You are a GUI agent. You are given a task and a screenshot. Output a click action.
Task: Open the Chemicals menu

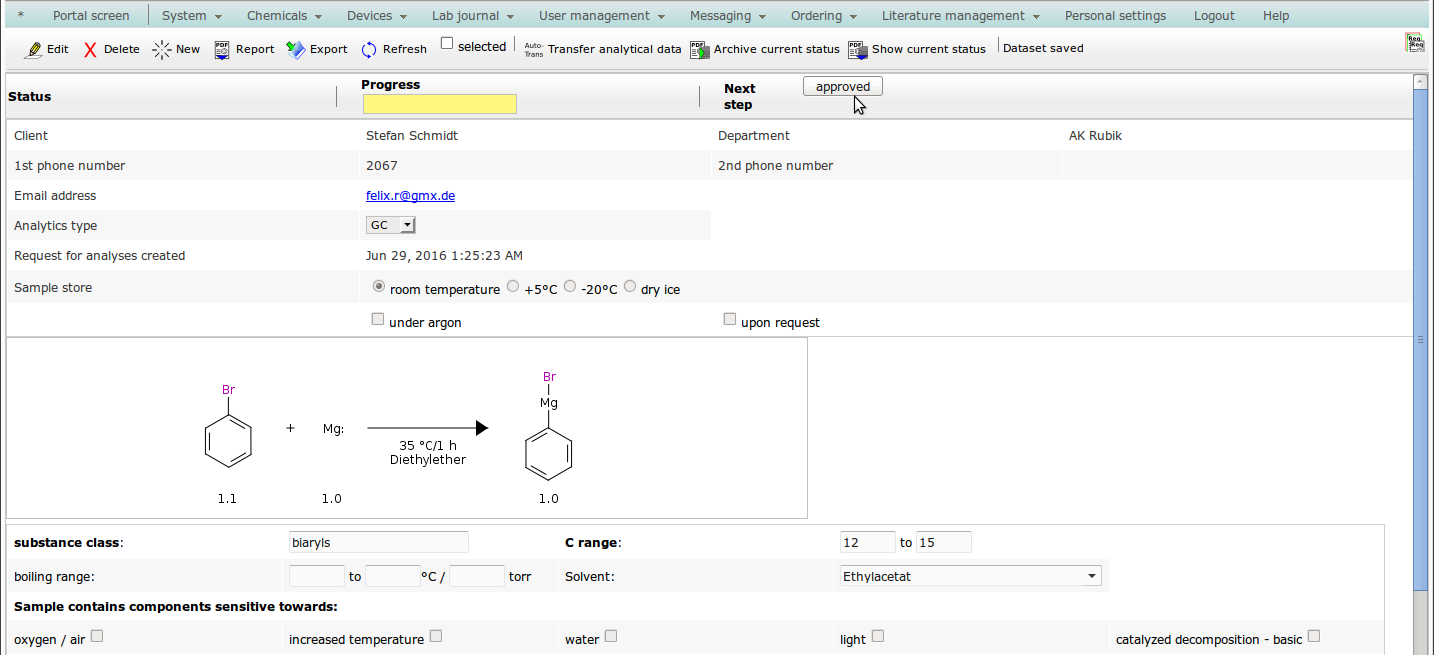pos(284,16)
